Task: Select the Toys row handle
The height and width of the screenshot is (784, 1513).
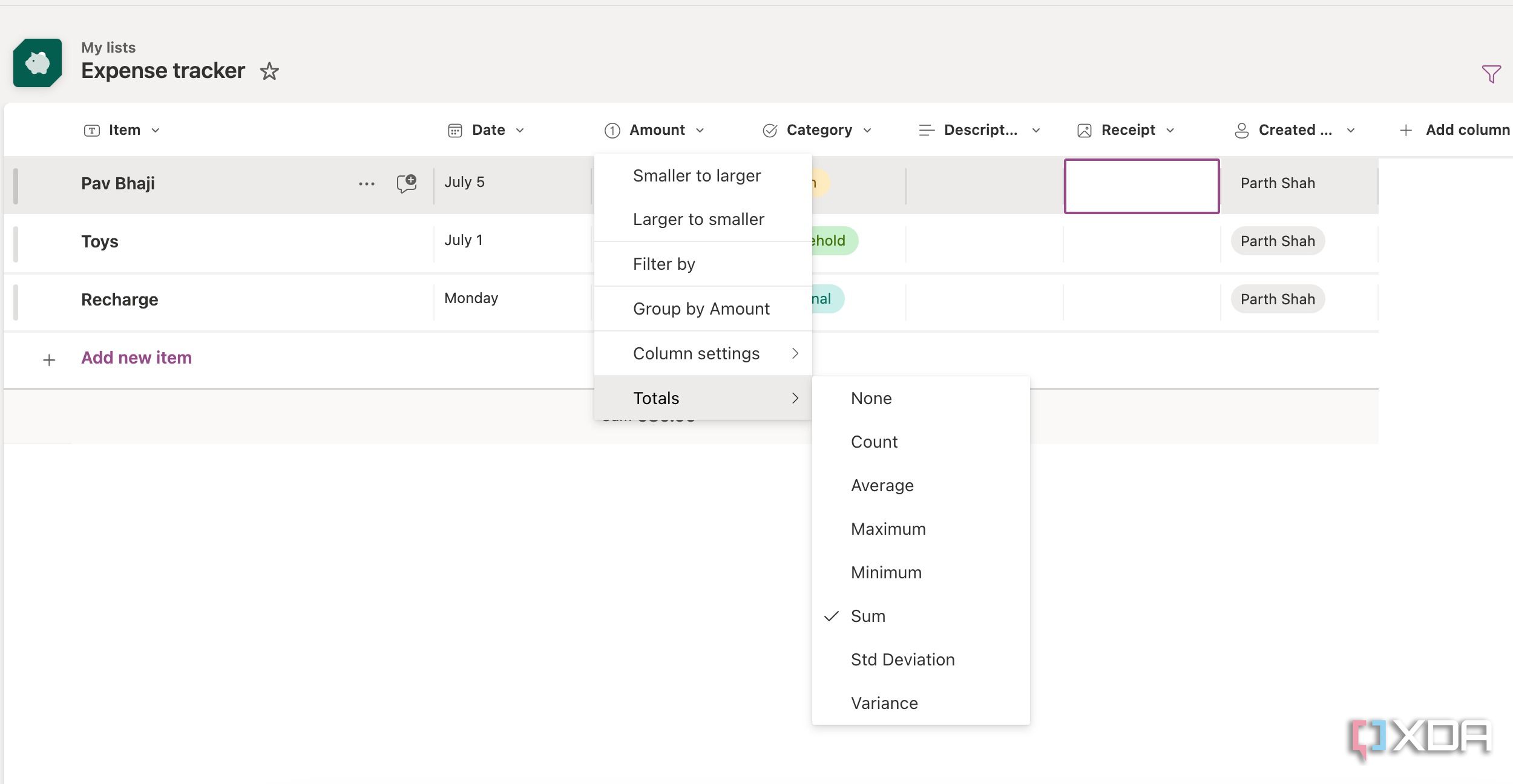Action: click(16, 244)
